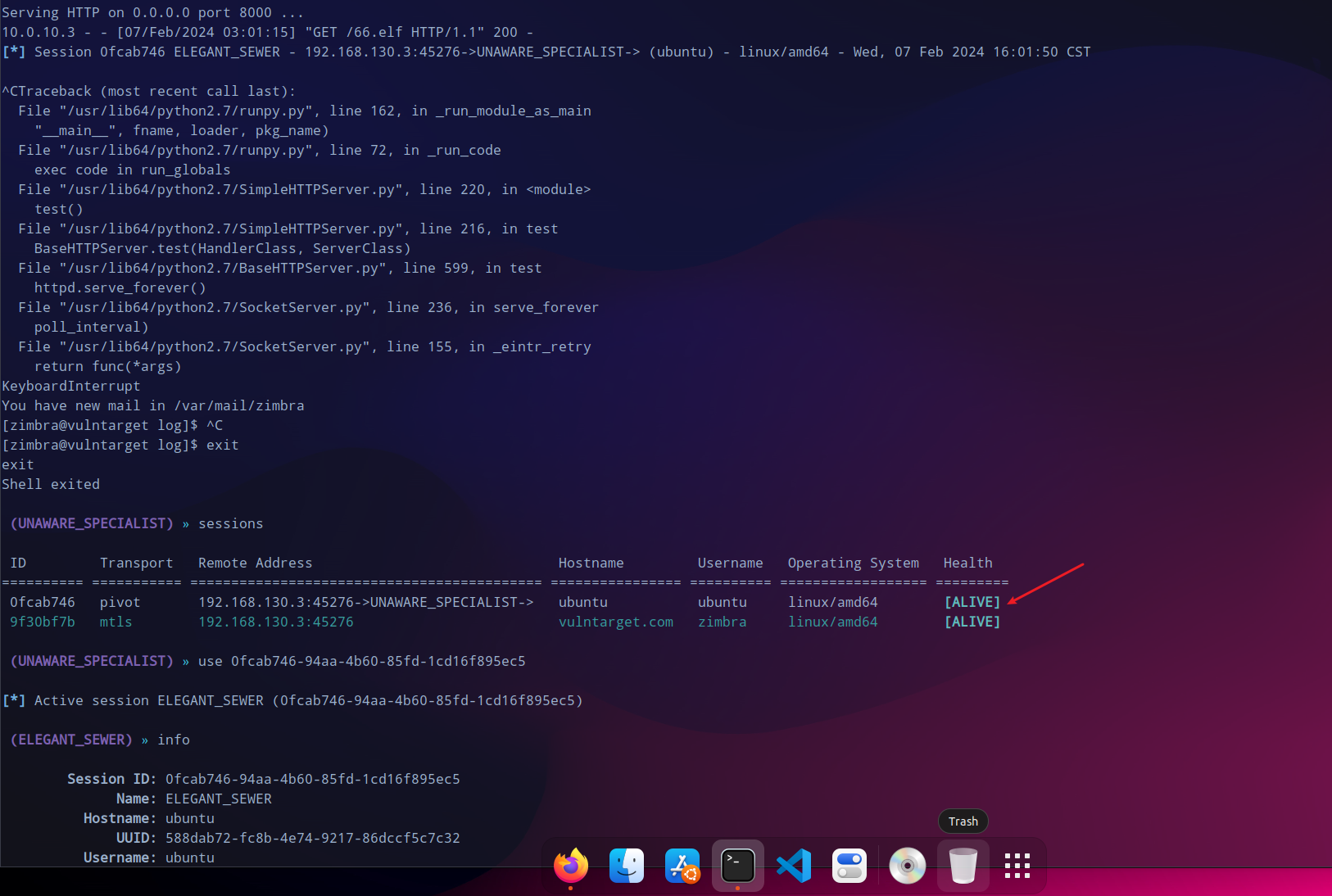Click hostname 'vulntarget.com' in sessions table

pyautogui.click(x=616, y=622)
